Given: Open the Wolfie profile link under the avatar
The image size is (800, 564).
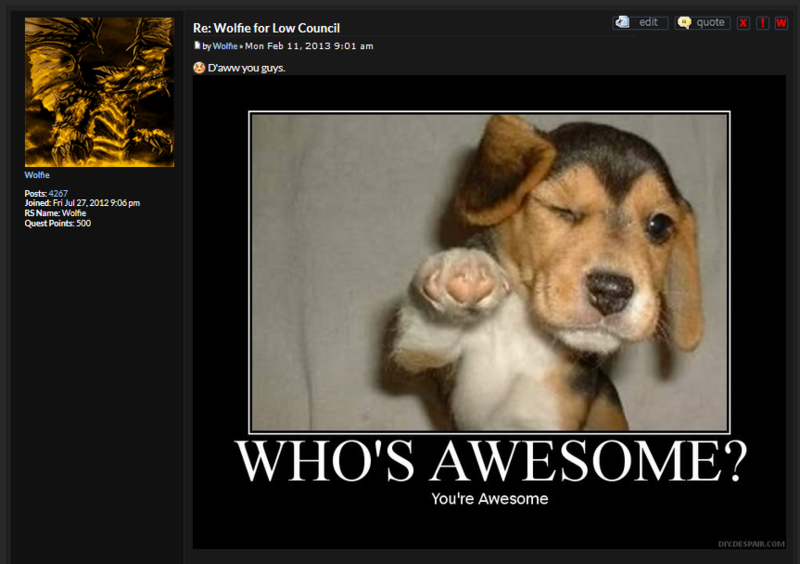Looking at the screenshot, I should (x=37, y=175).
